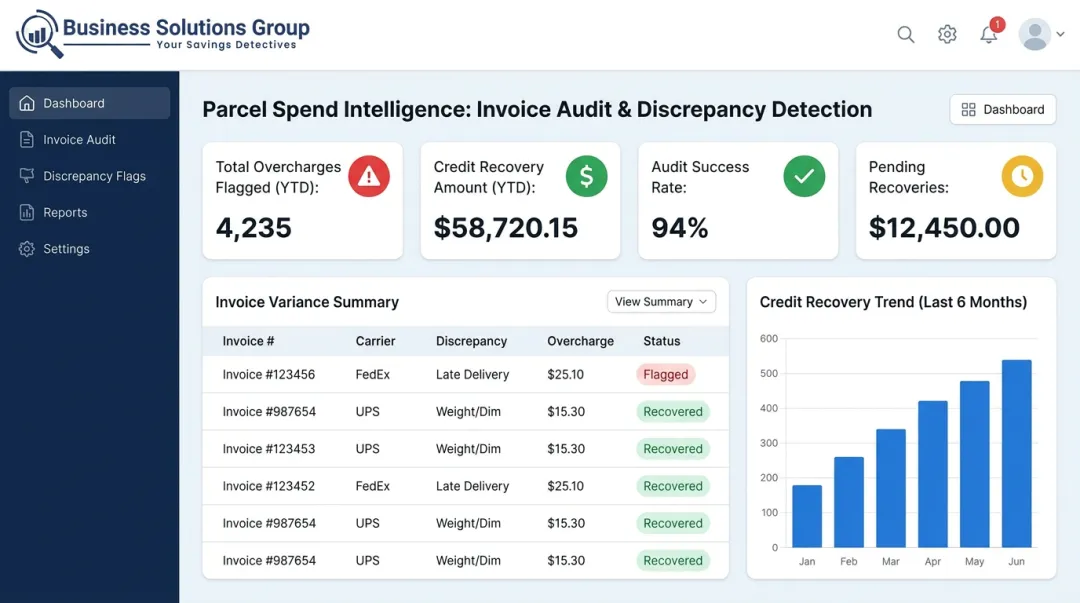Click the Settings gear icon in sidebar
This screenshot has height=603, width=1080.
(x=27, y=249)
